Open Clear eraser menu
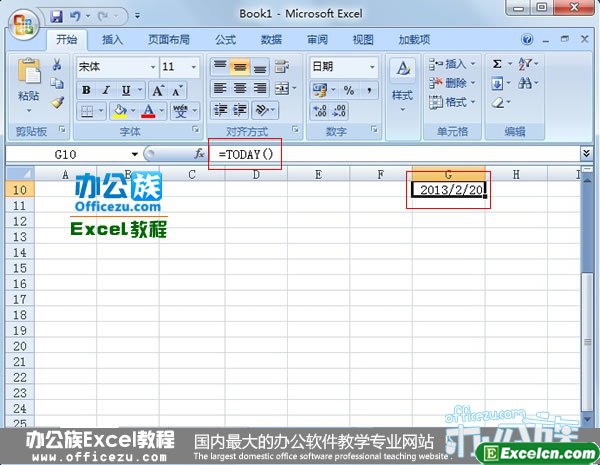This screenshot has height=465, width=600. tap(501, 103)
